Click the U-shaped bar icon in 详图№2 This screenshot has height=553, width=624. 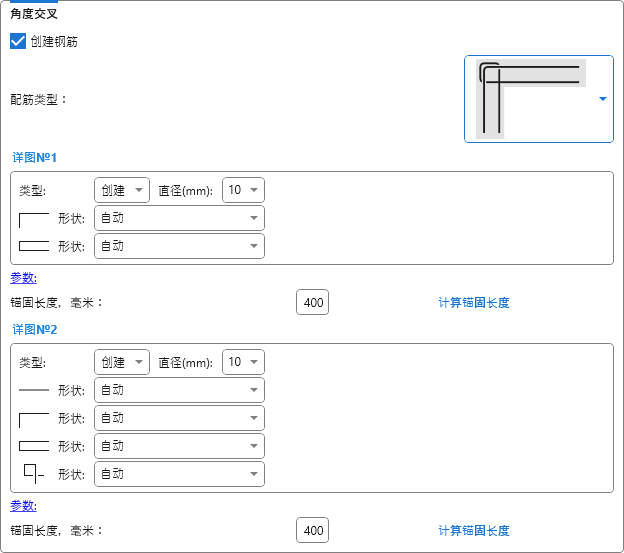[x=34, y=418]
